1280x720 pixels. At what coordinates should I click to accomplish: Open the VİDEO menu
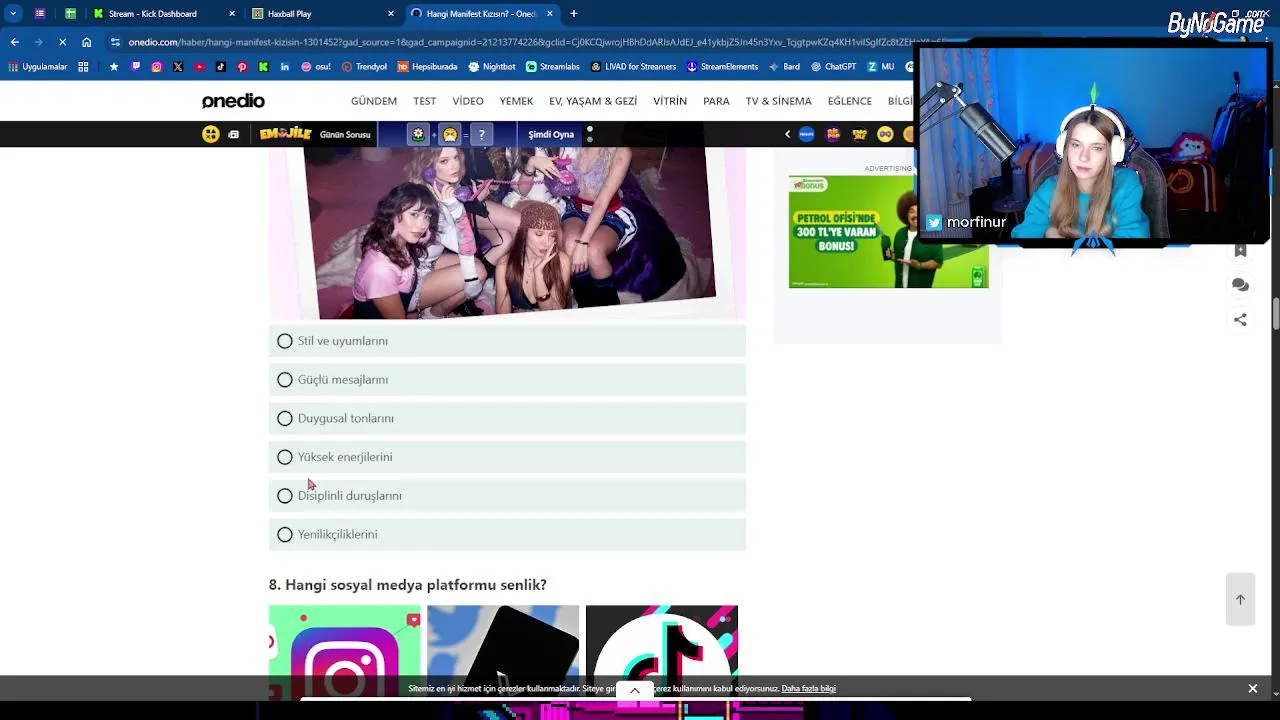click(x=468, y=101)
